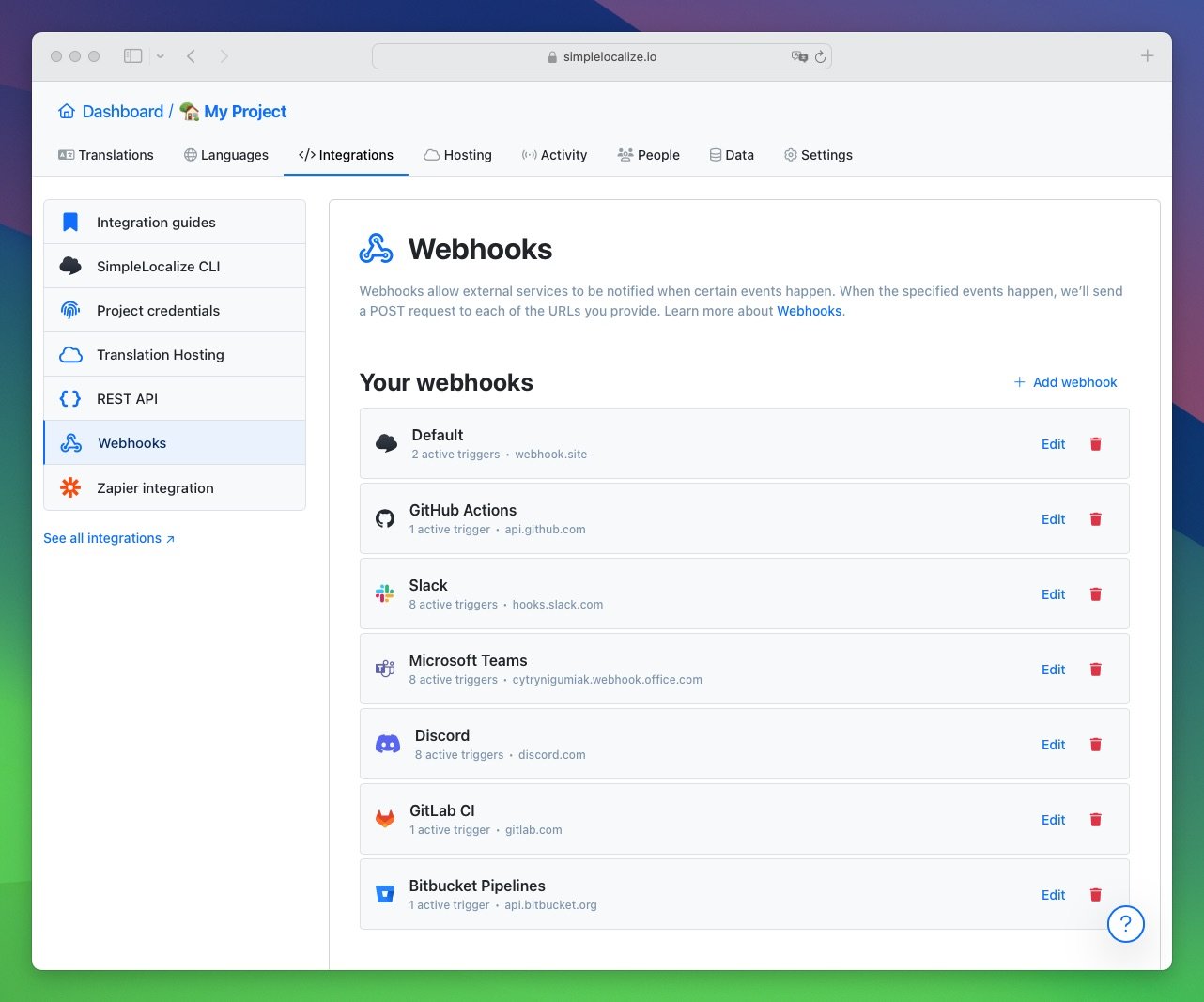Delete the Slack webhook
Viewport: 1204px width, 1002px height.
(x=1095, y=594)
